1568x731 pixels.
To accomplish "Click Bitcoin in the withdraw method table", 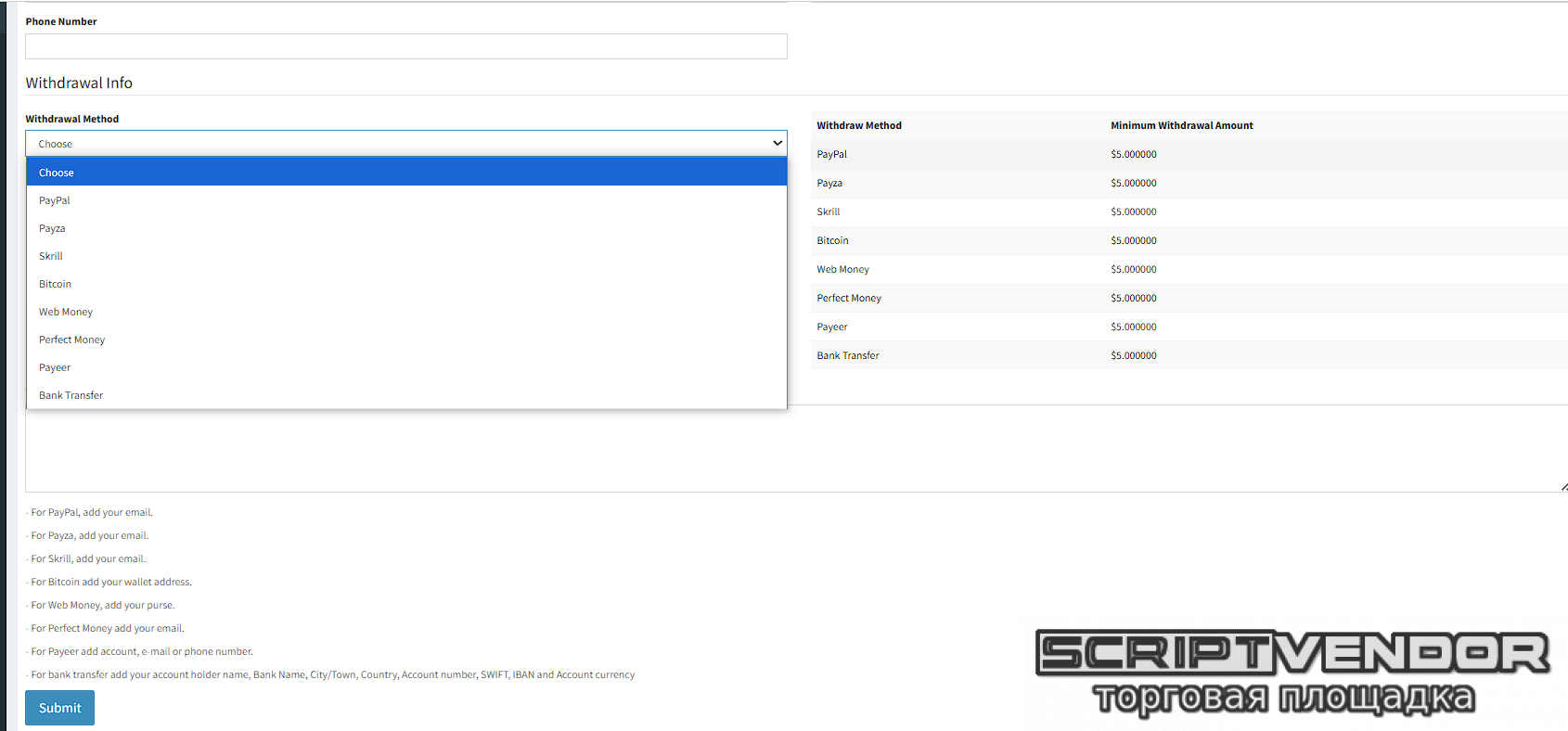I will [832, 240].
